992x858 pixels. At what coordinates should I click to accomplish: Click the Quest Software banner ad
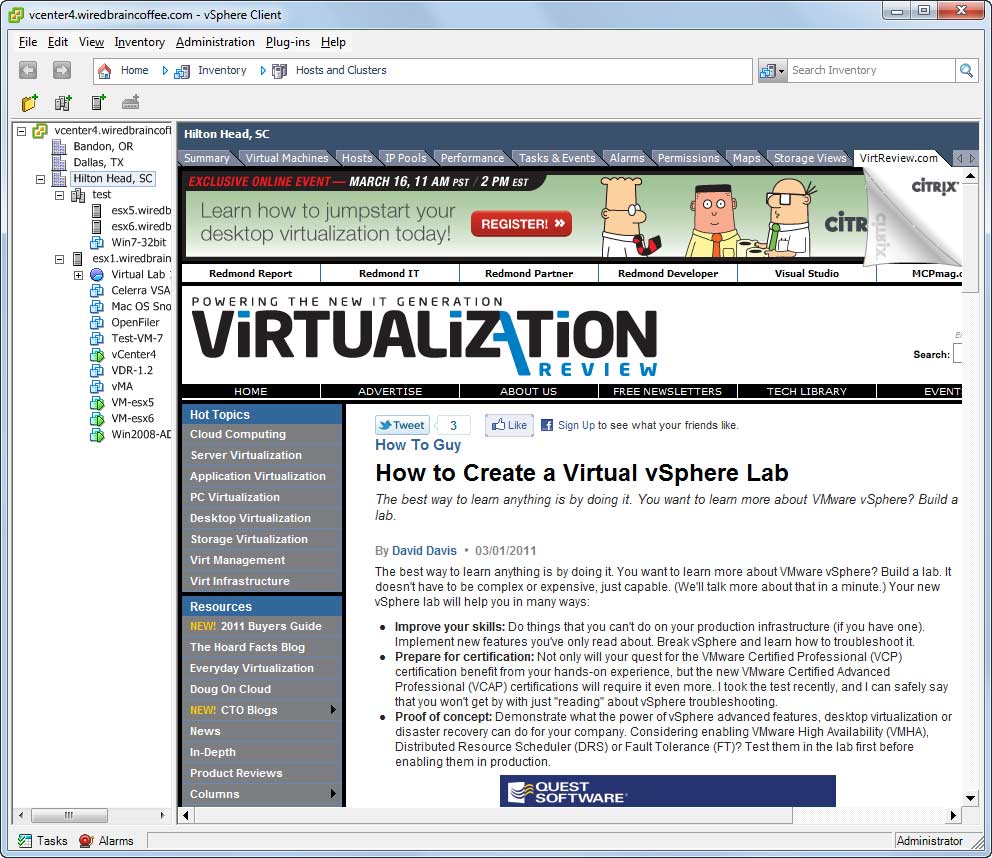pos(667,791)
